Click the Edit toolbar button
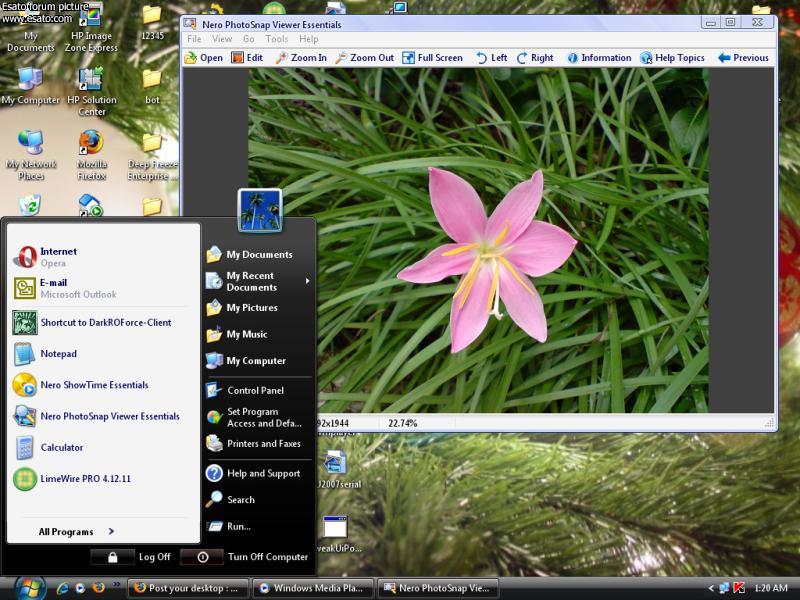The width and height of the screenshot is (800, 600). point(247,58)
